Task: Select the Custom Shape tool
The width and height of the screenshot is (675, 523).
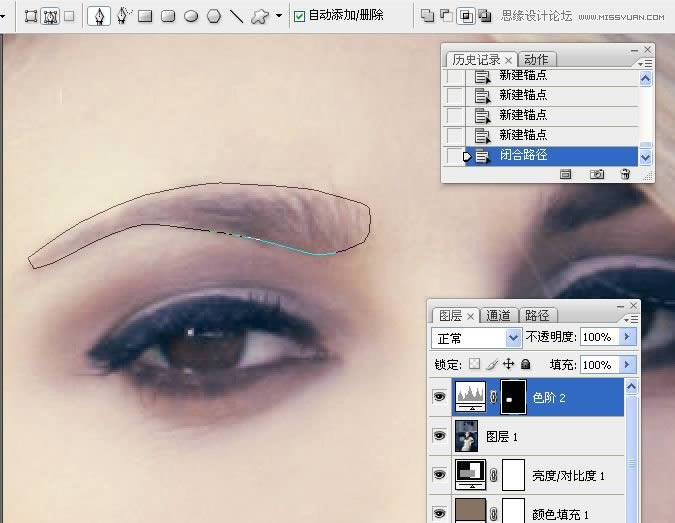Action: (260, 16)
